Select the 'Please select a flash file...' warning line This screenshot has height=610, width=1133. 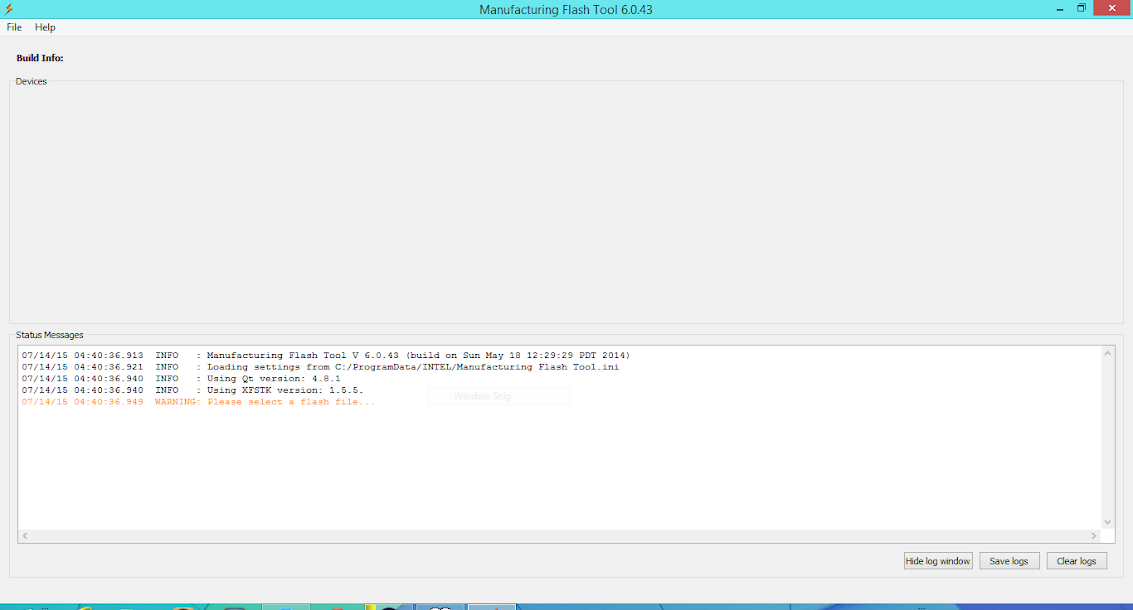[199, 402]
